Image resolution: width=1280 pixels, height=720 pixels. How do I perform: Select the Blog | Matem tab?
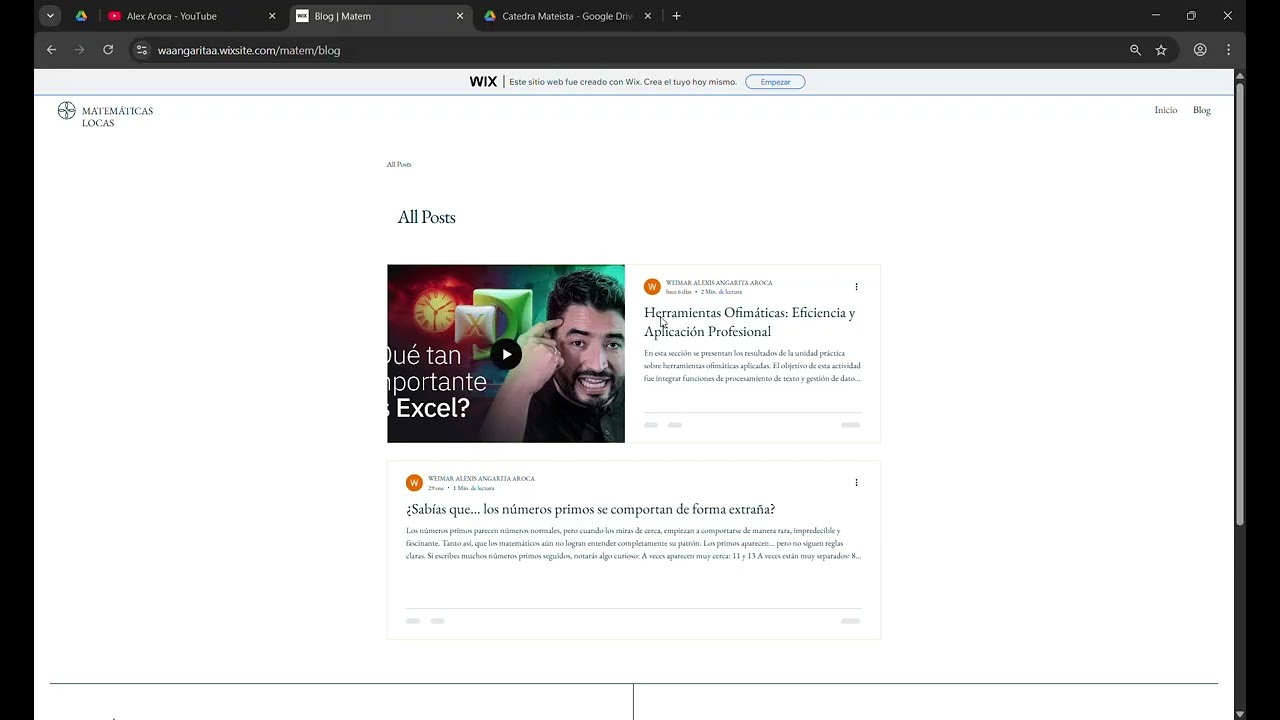tap(380, 16)
